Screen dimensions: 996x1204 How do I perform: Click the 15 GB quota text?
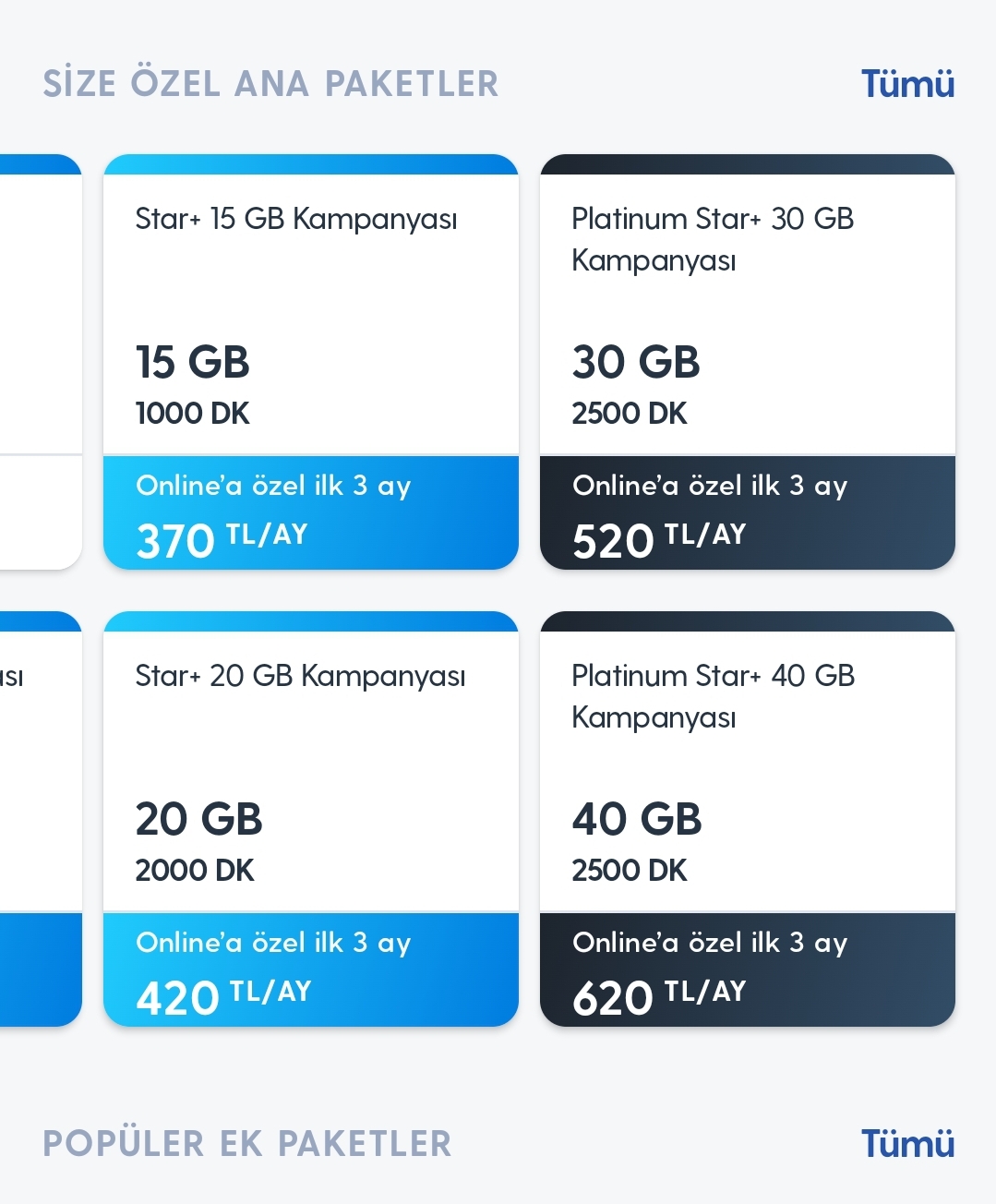pos(192,362)
